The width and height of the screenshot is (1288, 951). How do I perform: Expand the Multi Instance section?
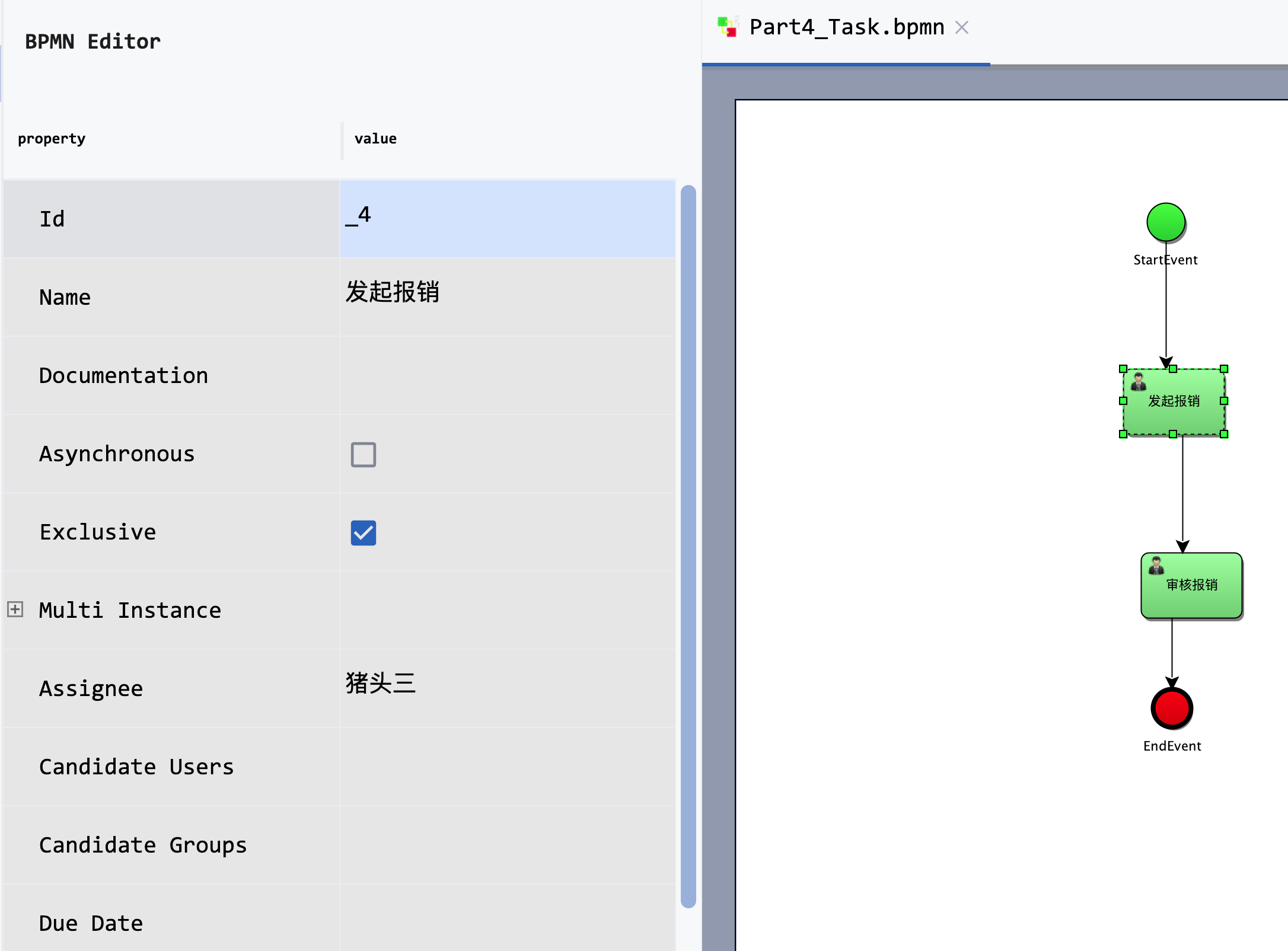[x=14, y=609]
